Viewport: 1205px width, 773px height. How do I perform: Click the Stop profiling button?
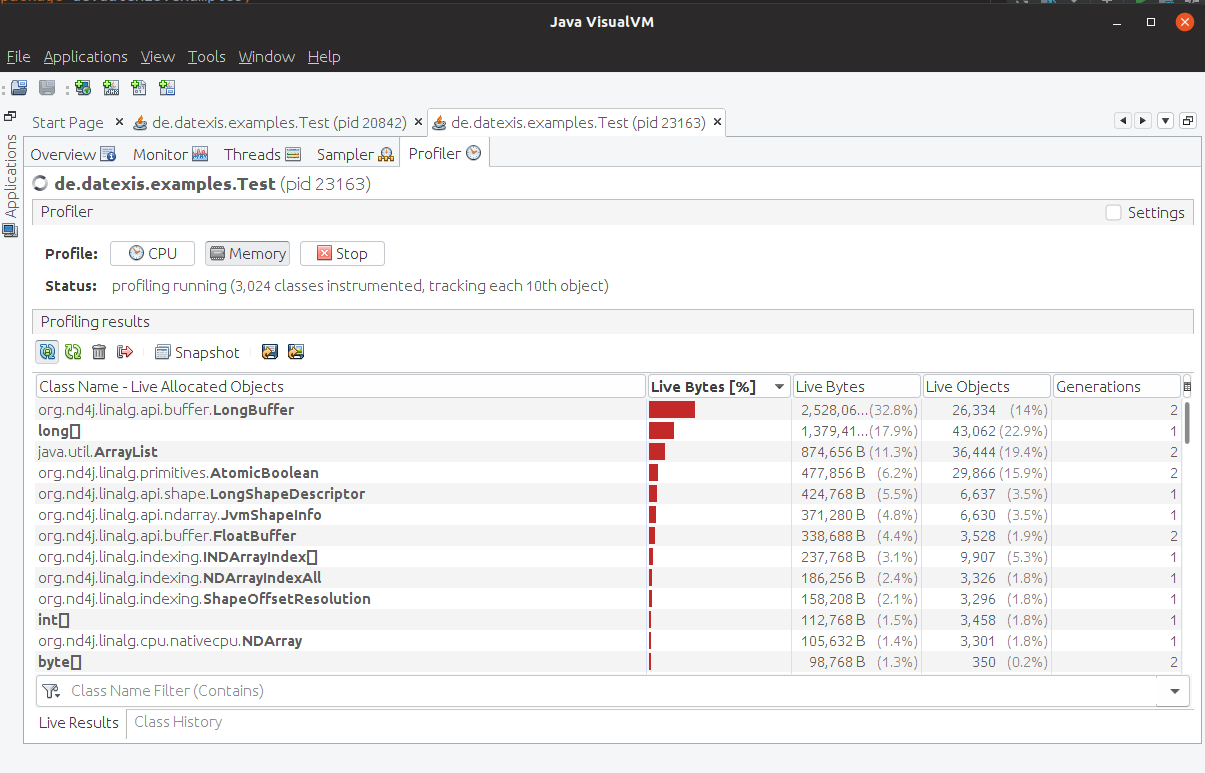click(342, 253)
